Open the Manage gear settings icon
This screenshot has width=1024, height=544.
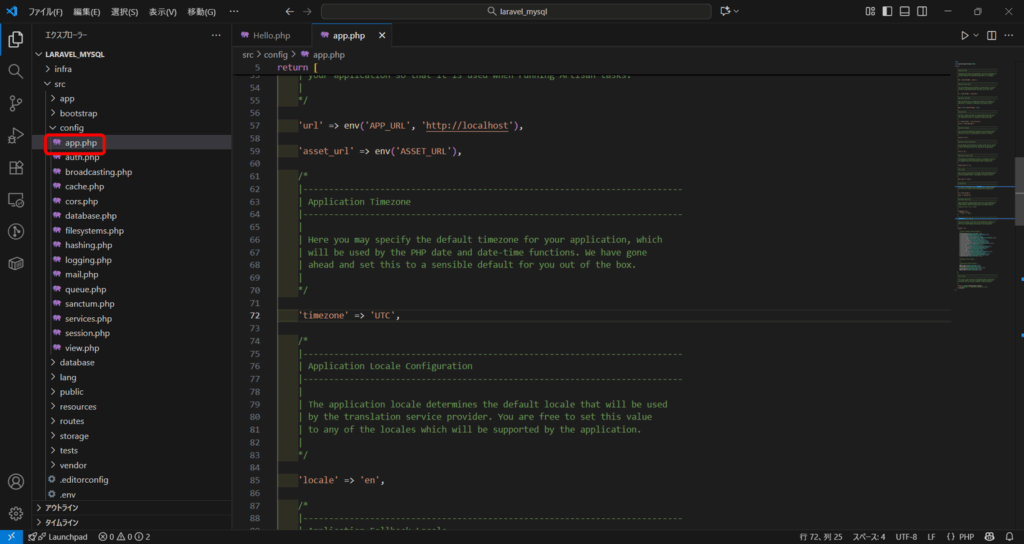[15, 514]
